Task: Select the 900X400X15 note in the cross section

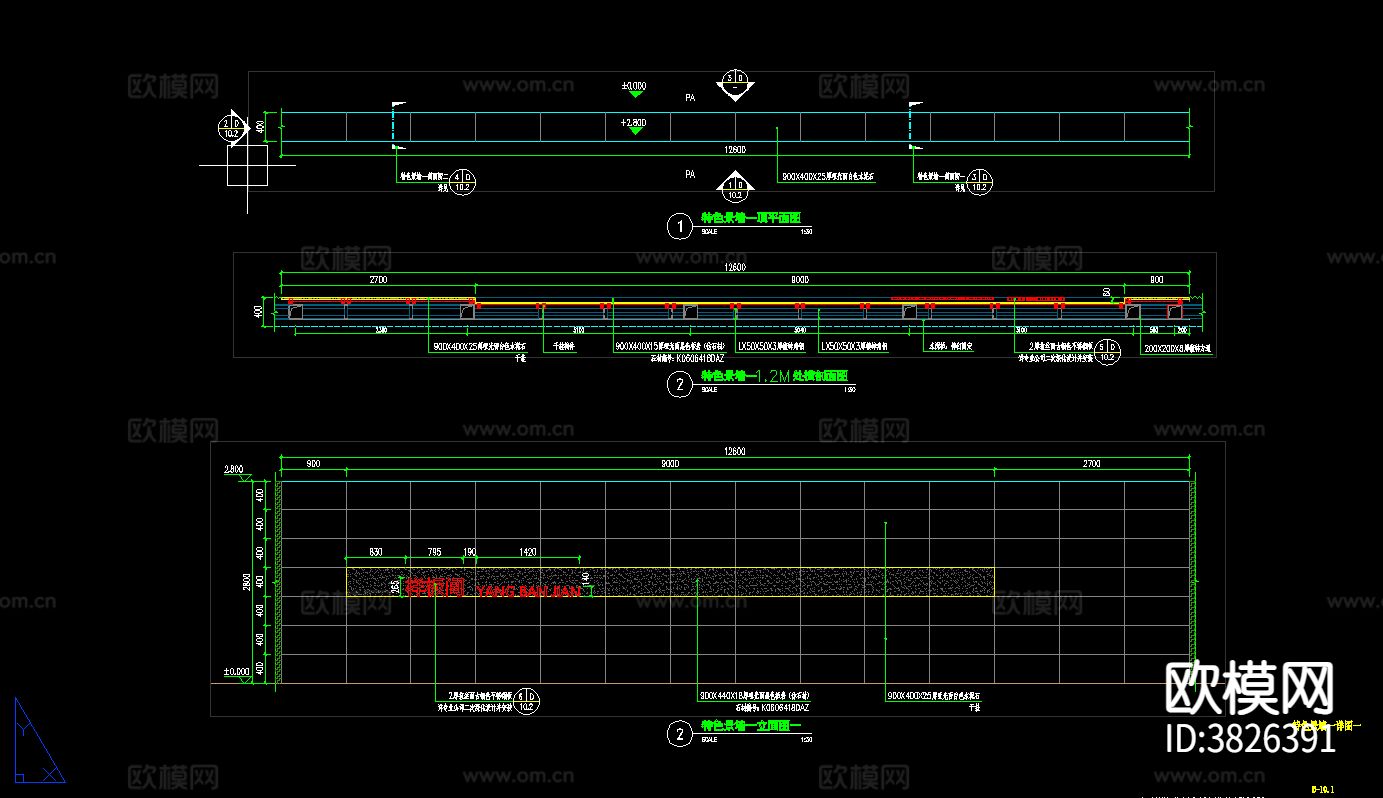Action: [670, 346]
